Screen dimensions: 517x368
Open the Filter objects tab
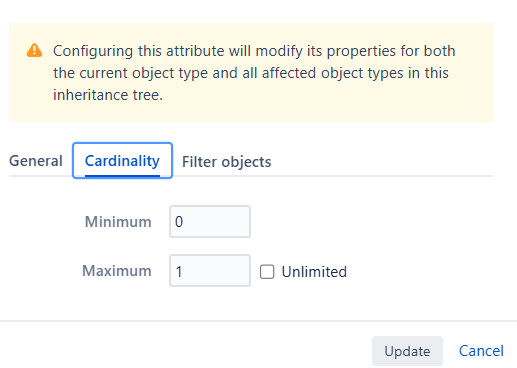pos(227,162)
